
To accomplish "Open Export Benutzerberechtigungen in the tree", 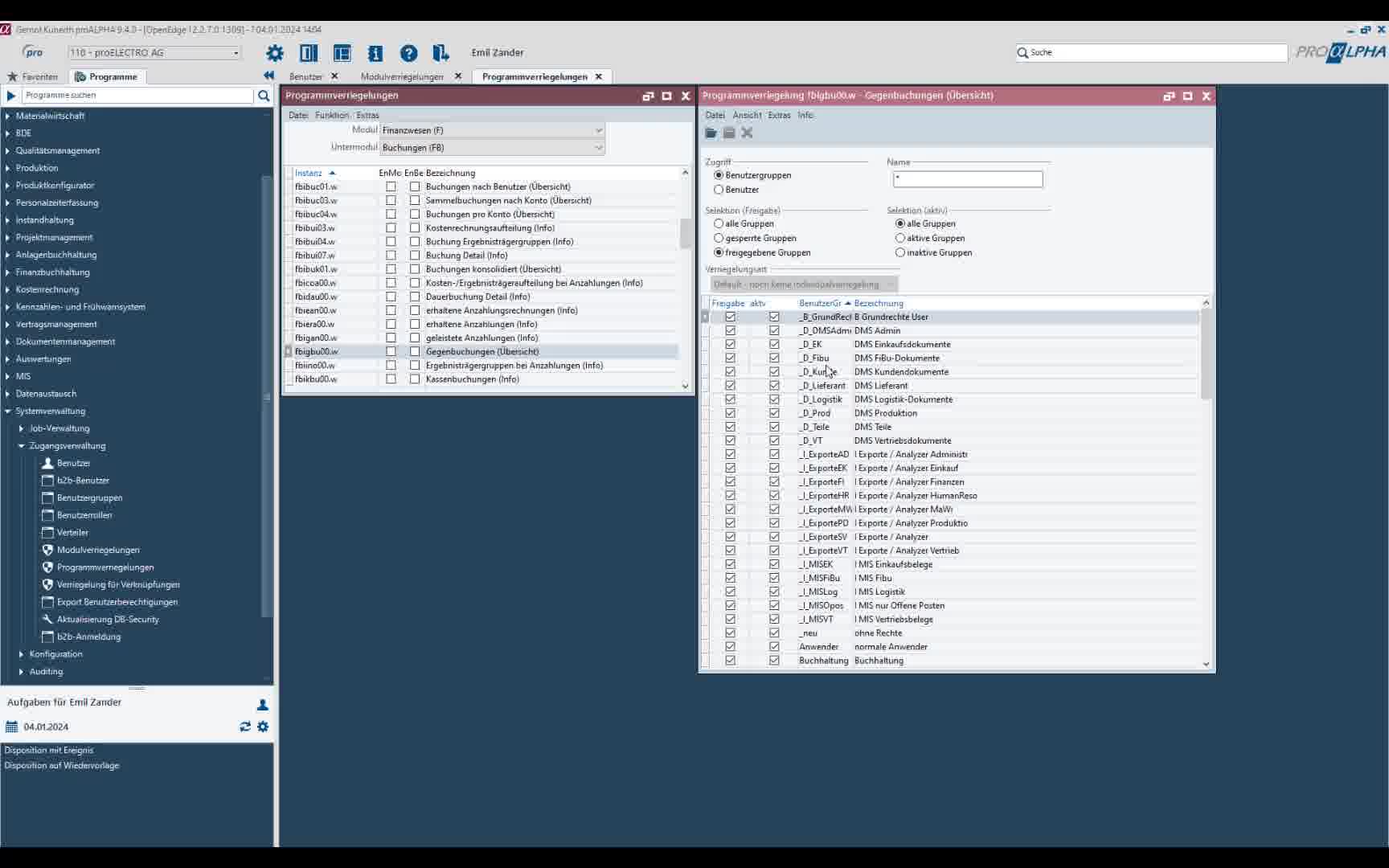I will coord(117,602).
